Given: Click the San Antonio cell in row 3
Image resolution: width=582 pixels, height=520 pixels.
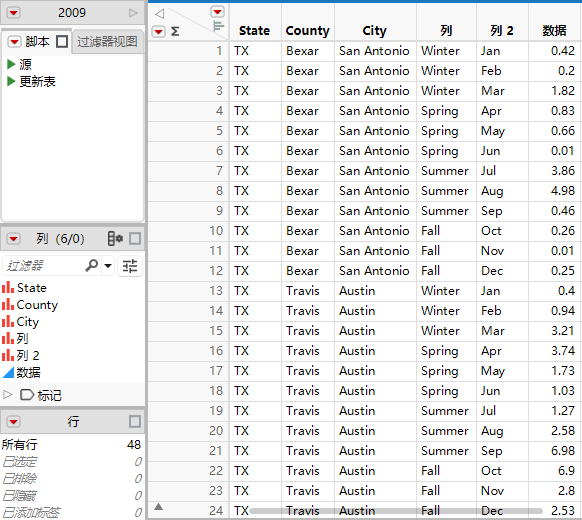Looking at the screenshot, I should [x=374, y=91].
